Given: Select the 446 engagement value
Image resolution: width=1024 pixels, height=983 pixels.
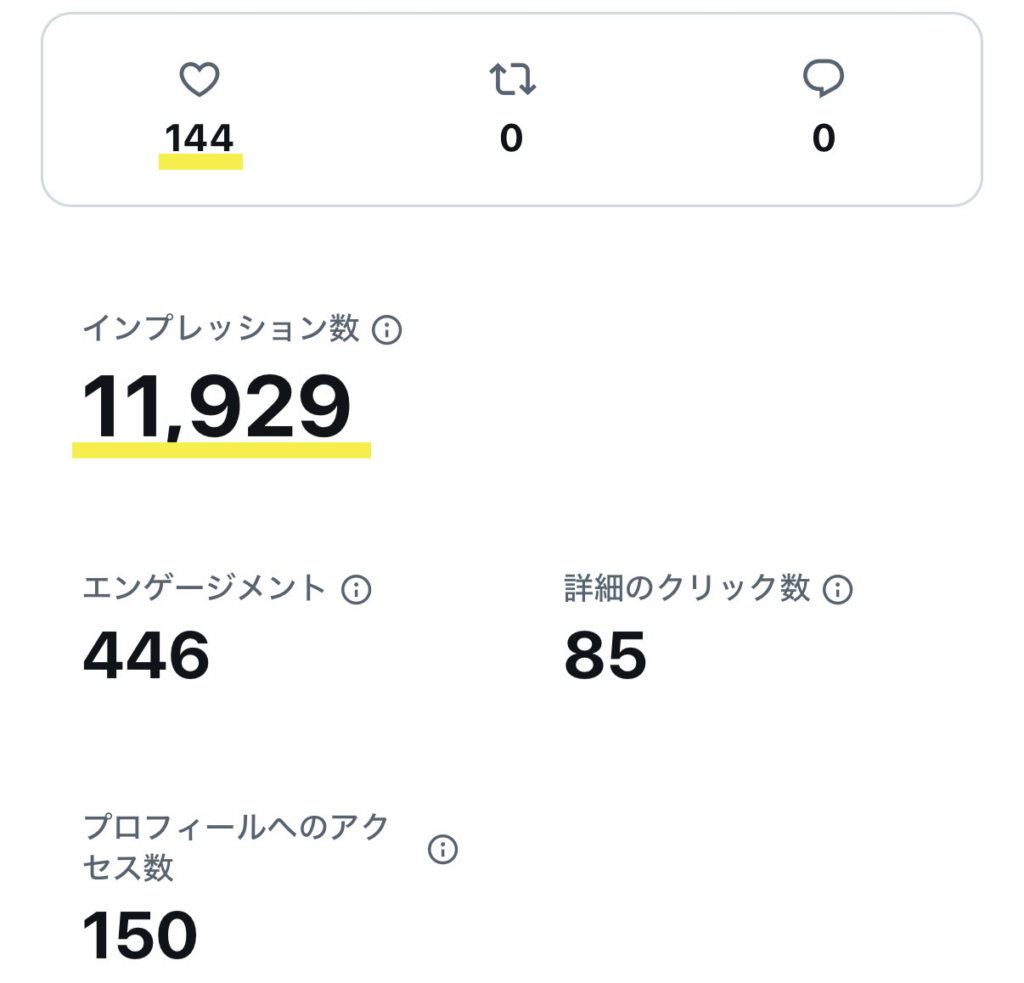Looking at the screenshot, I should [146, 656].
